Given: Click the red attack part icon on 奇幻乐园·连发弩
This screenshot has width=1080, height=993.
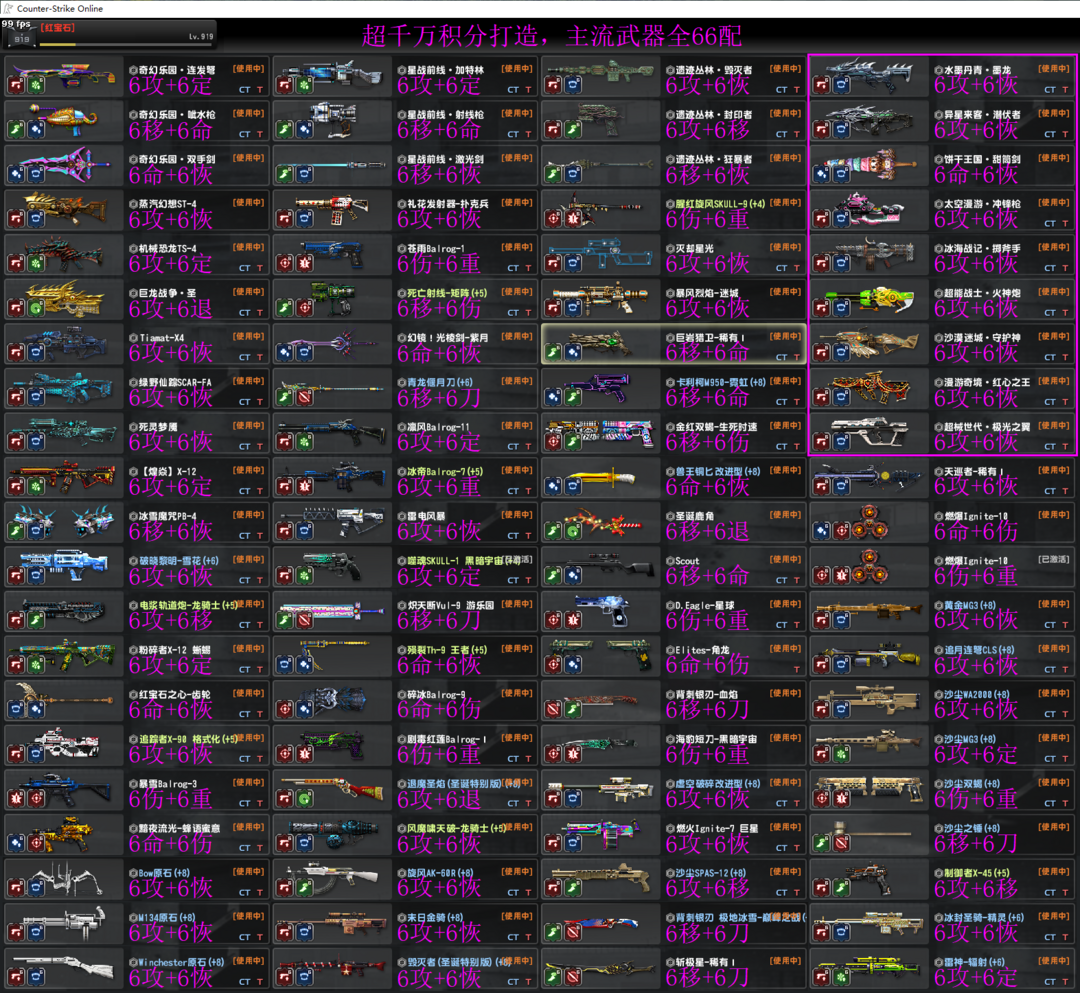Looking at the screenshot, I should [x=16, y=85].
